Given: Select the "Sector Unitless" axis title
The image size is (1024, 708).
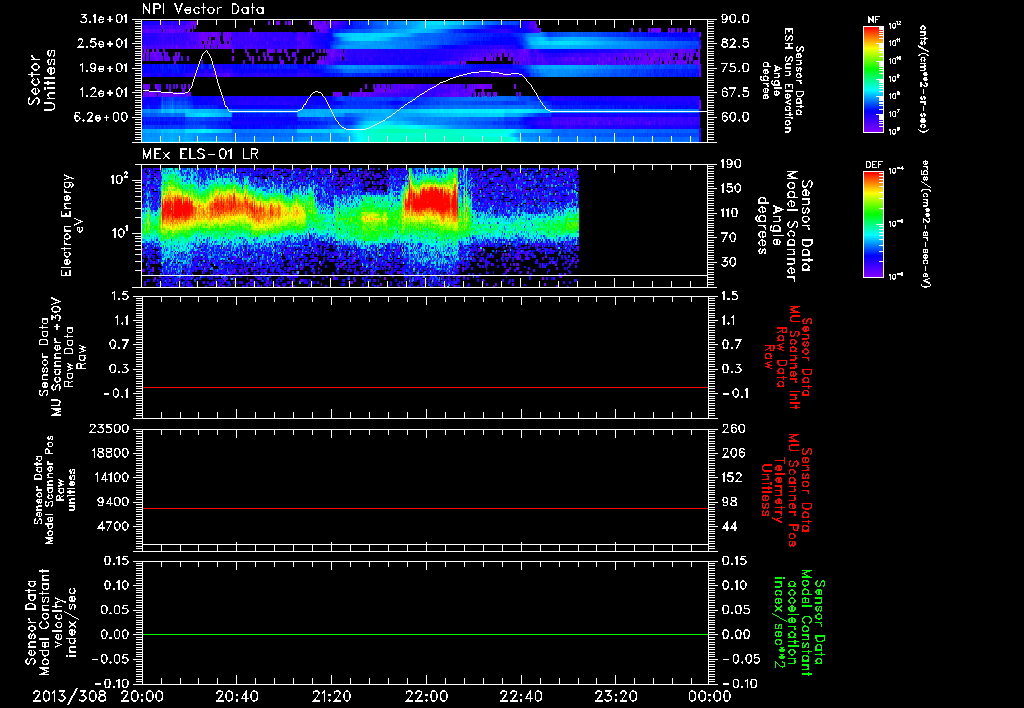Looking at the screenshot, I should point(42,80).
